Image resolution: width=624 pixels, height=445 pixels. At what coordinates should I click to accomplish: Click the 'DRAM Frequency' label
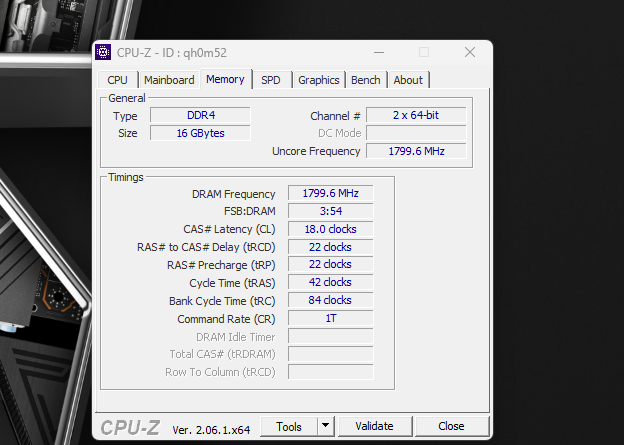pyautogui.click(x=234, y=194)
